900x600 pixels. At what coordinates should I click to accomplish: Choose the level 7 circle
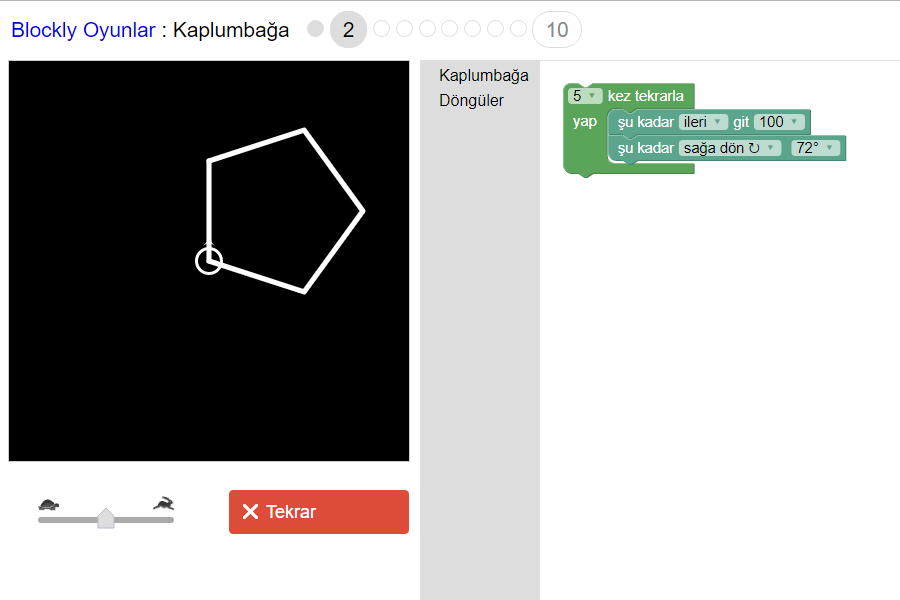[473, 29]
